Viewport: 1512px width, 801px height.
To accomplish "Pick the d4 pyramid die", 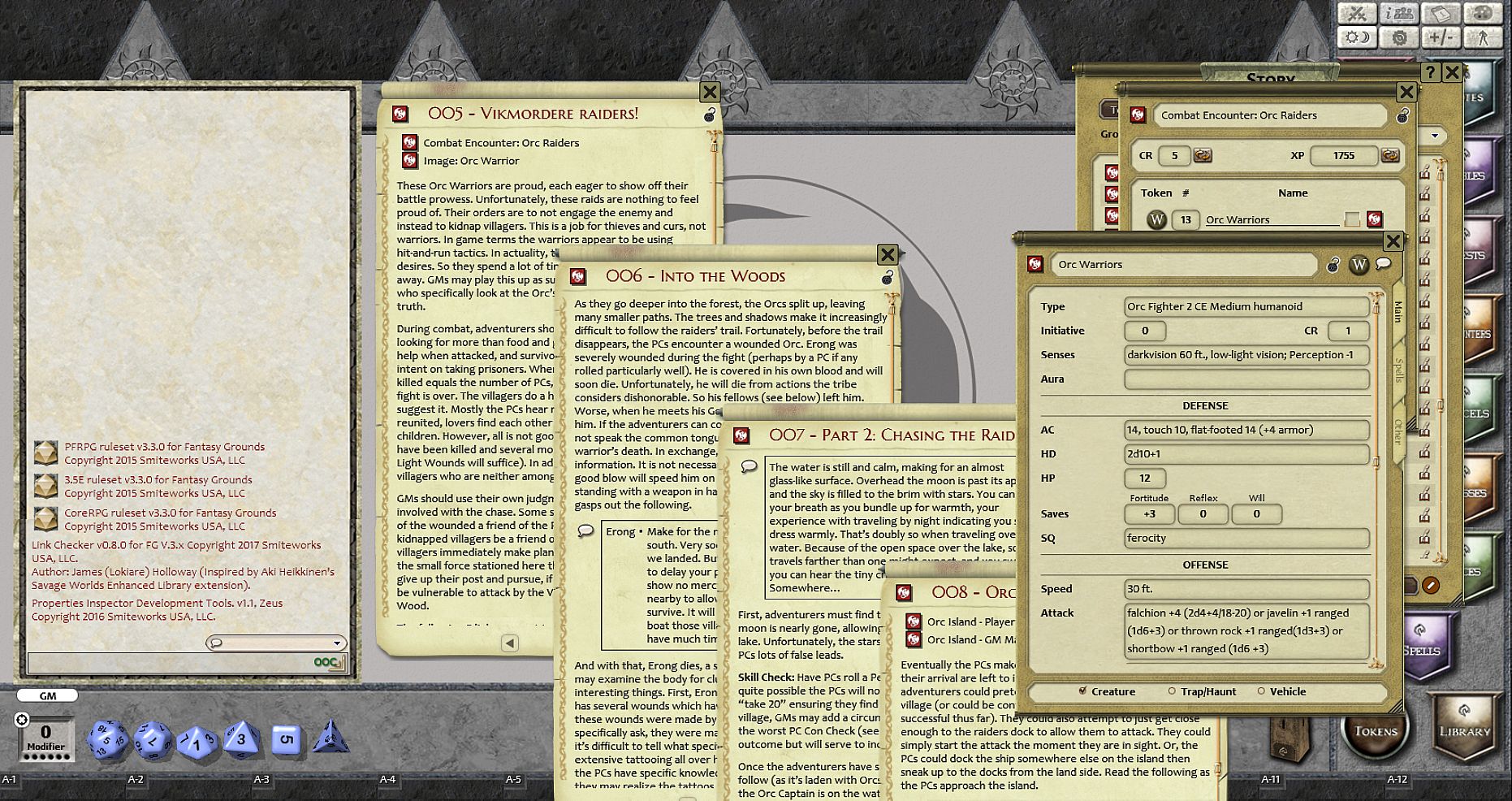I will 330,737.
